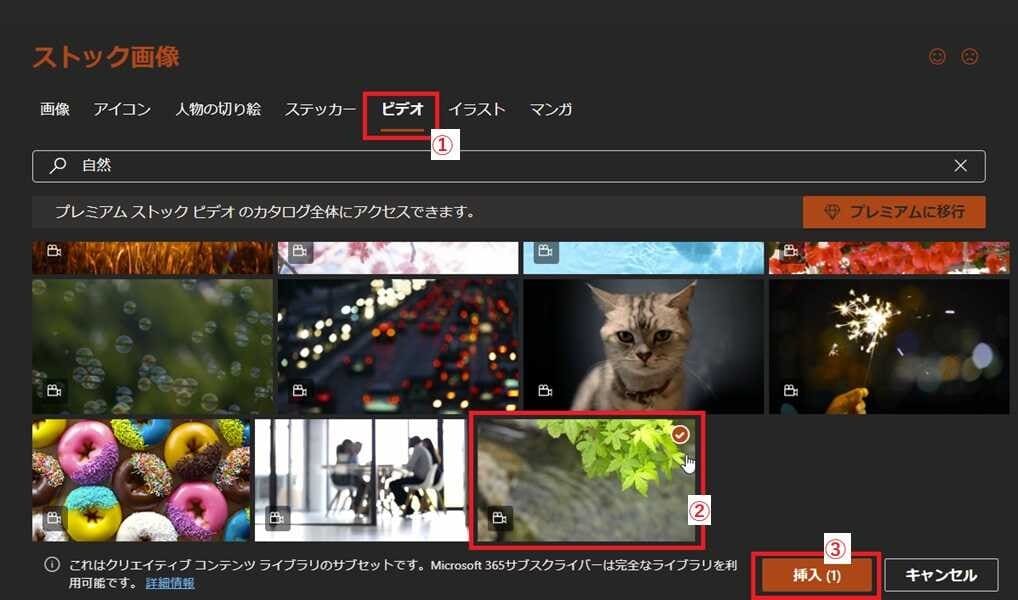Select the 人物の切り絵 tab
This screenshot has width=1018, height=600.
click(x=218, y=109)
